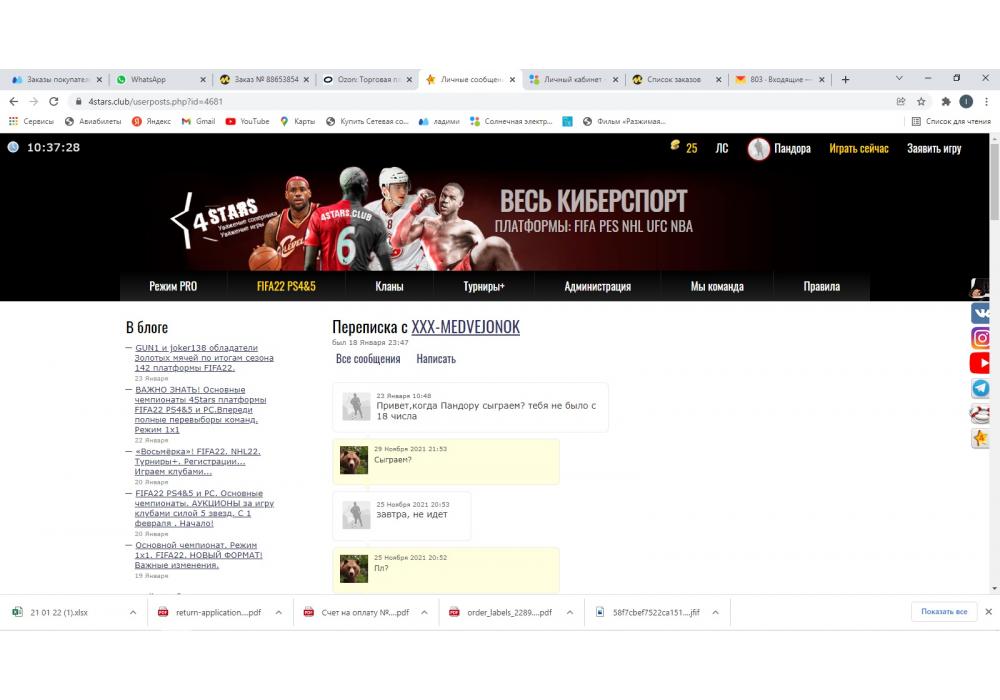
Task: Open the Карты bookmark
Action: coord(297,121)
